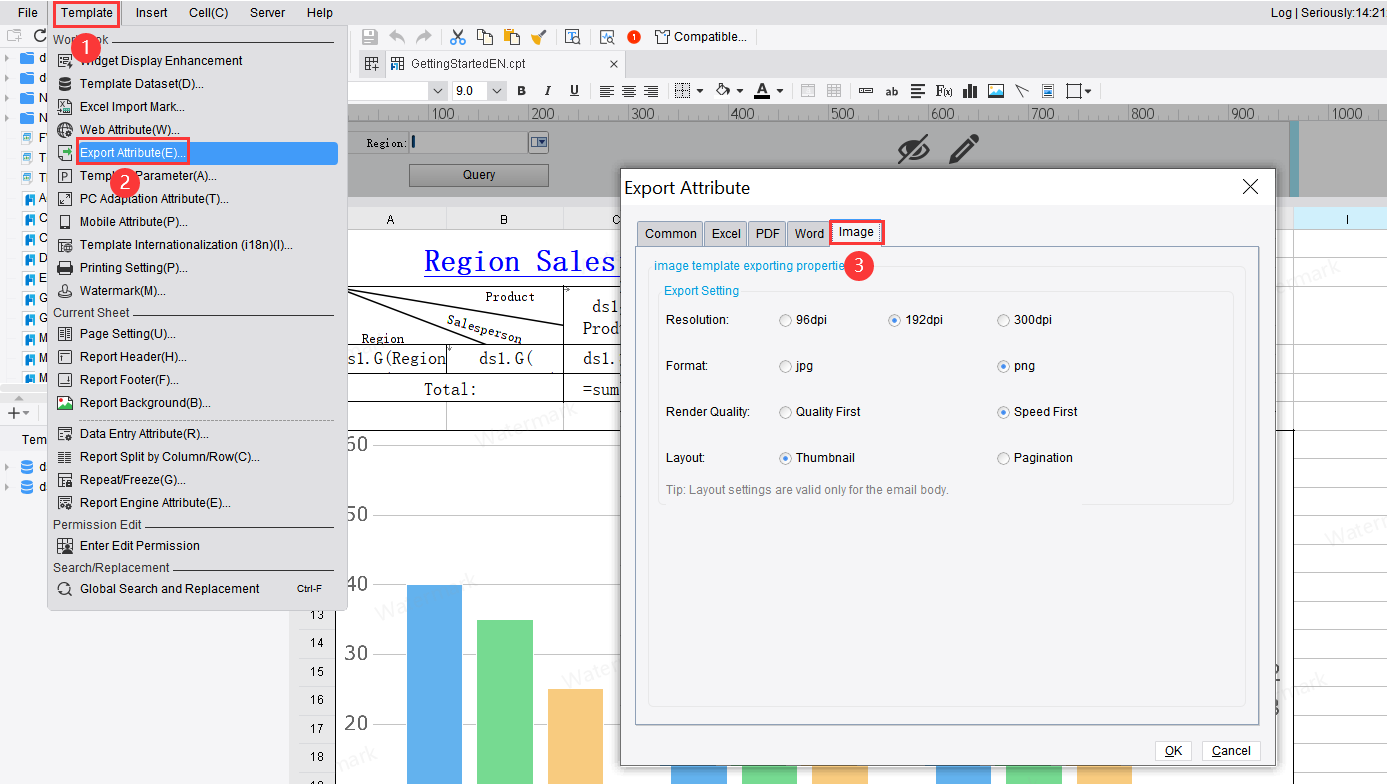Viewport: 1387px width, 784px height.
Task: Insert formula with F(x) icon
Action: [x=943, y=91]
